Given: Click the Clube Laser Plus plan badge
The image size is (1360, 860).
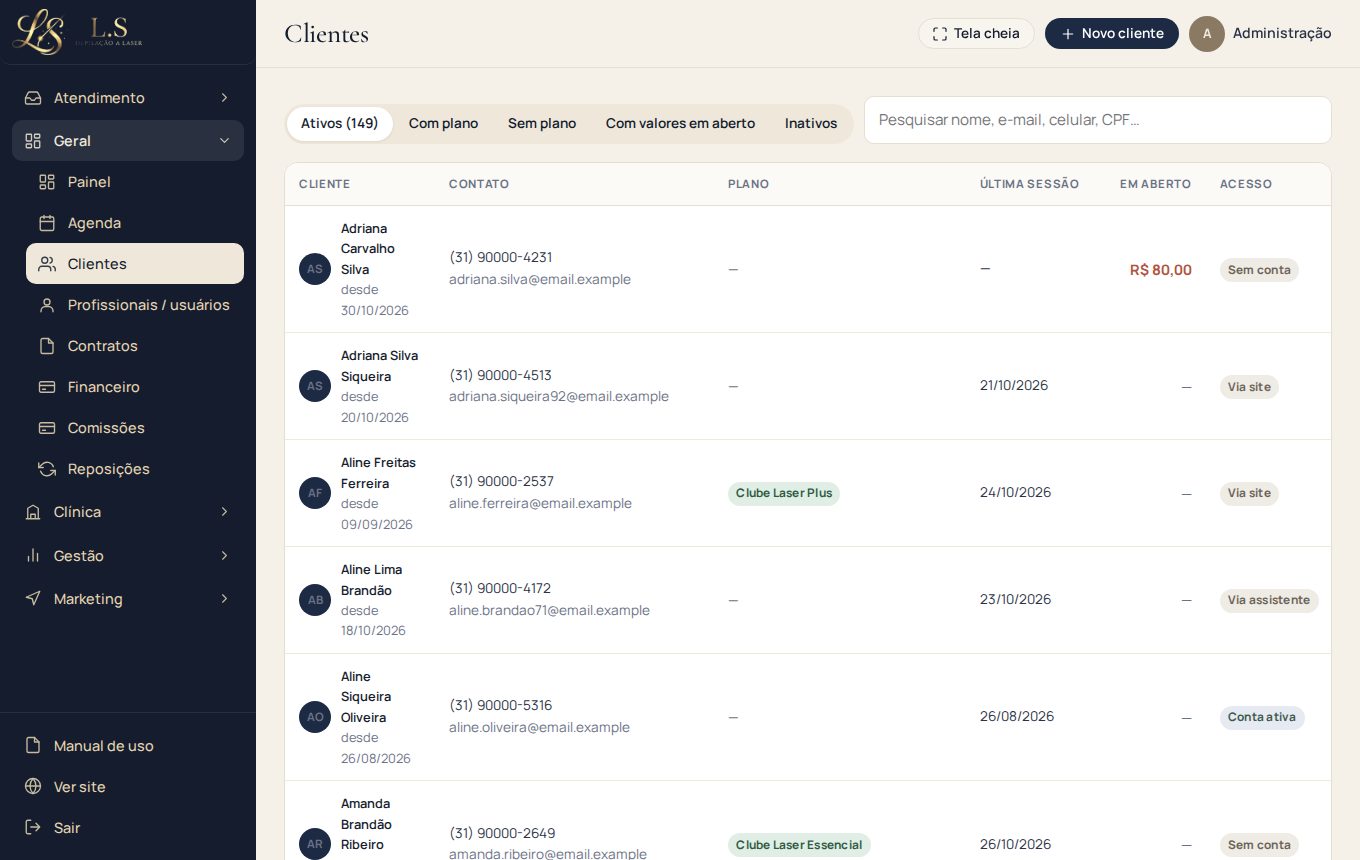Looking at the screenshot, I should point(784,493).
